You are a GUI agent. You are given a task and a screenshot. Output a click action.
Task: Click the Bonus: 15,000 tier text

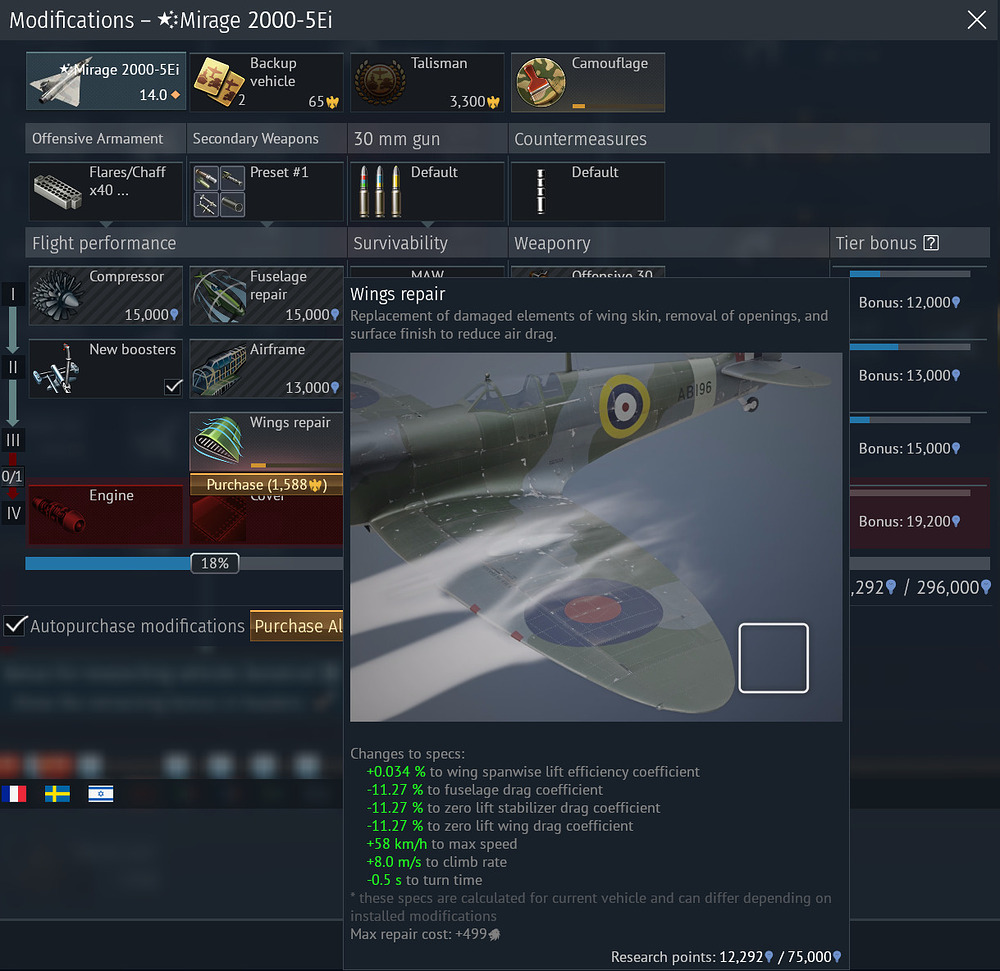909,448
